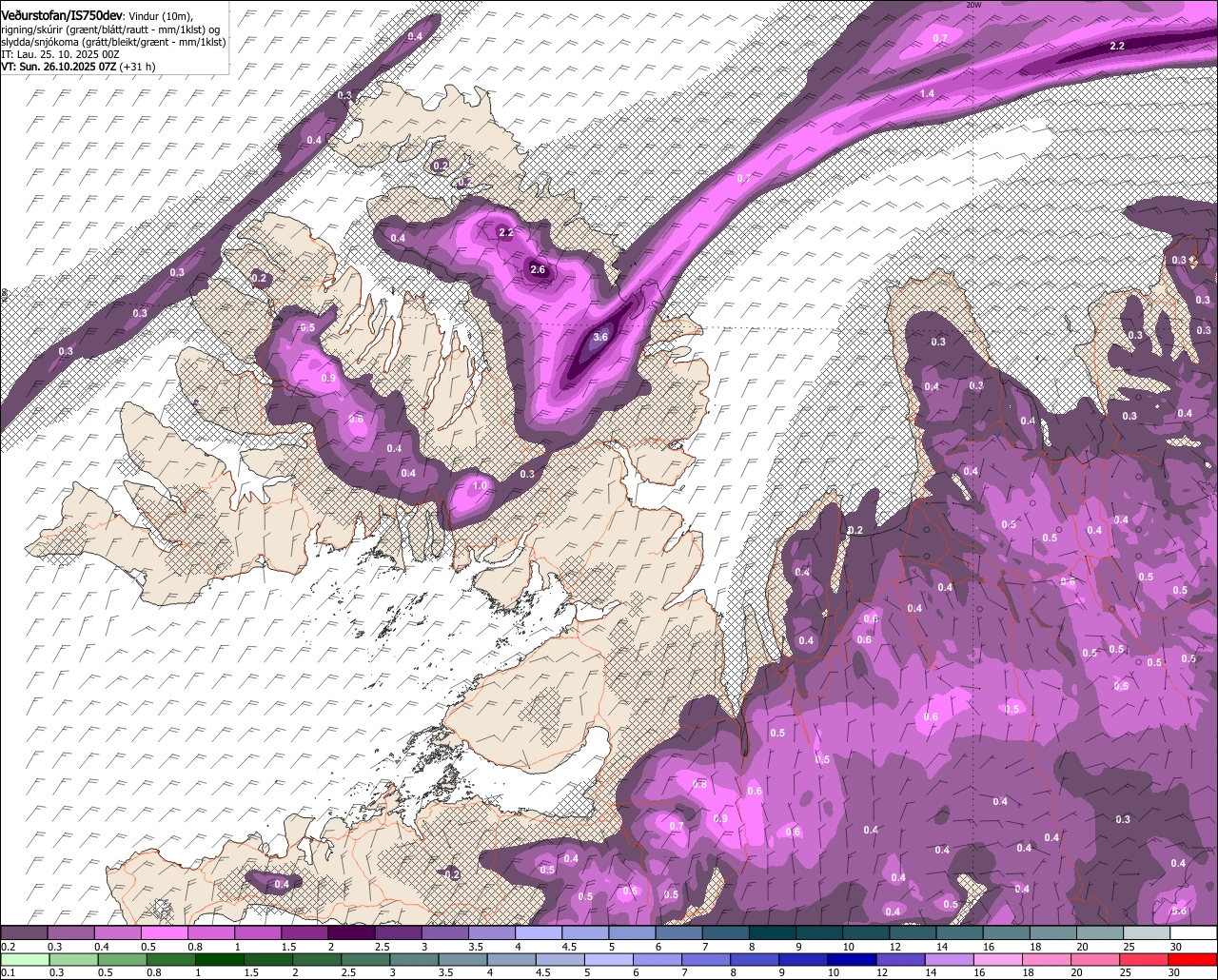1218x980 pixels.
Task: Select the lower legend swatch between 7 and 8
Action: [x=706, y=959]
